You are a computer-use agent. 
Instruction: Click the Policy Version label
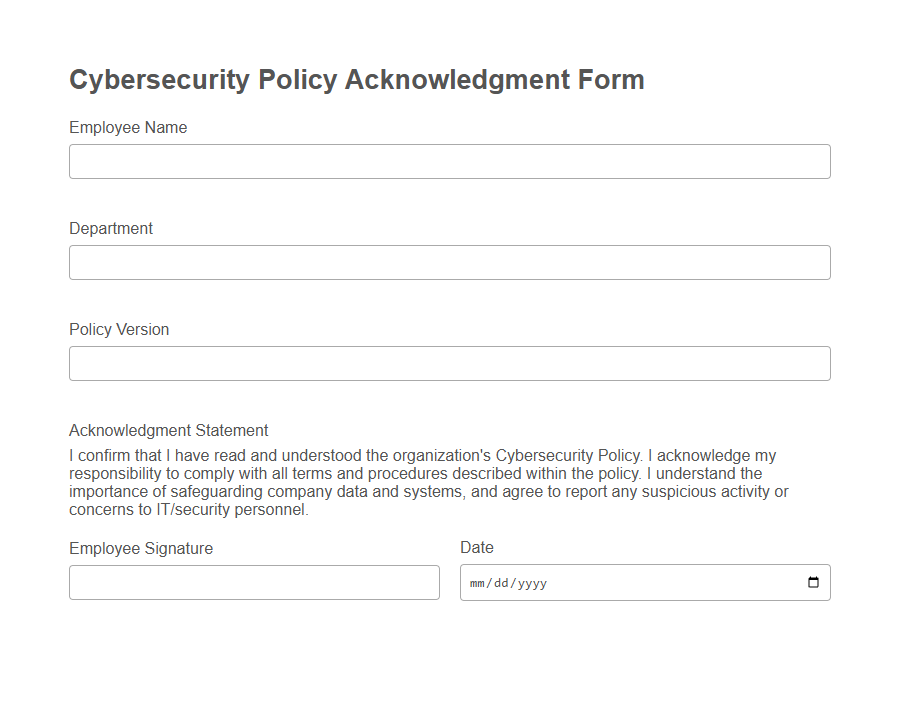click(118, 329)
